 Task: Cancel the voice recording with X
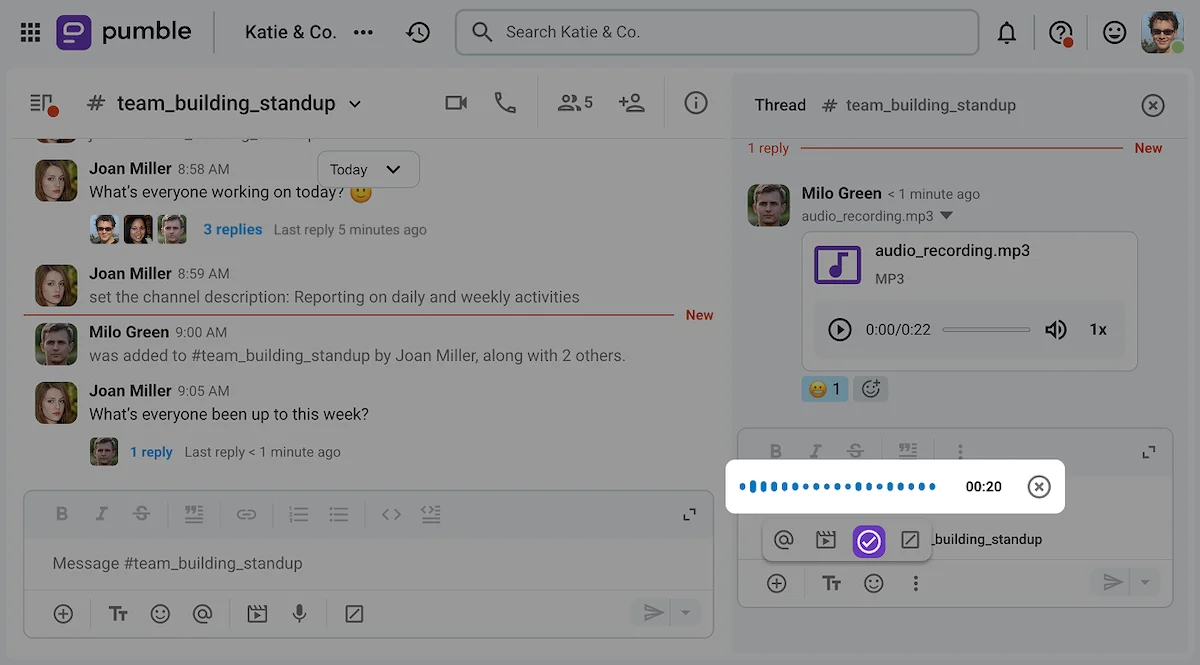(x=1039, y=487)
